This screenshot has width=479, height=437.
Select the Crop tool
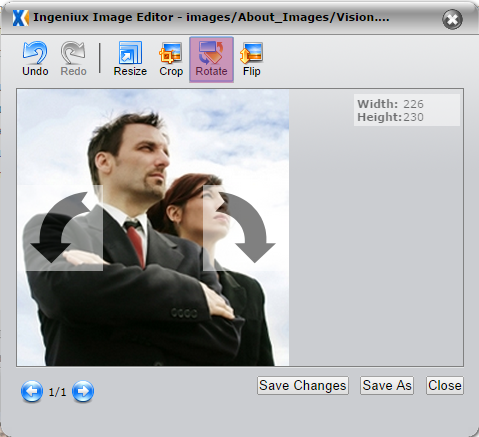(171, 59)
